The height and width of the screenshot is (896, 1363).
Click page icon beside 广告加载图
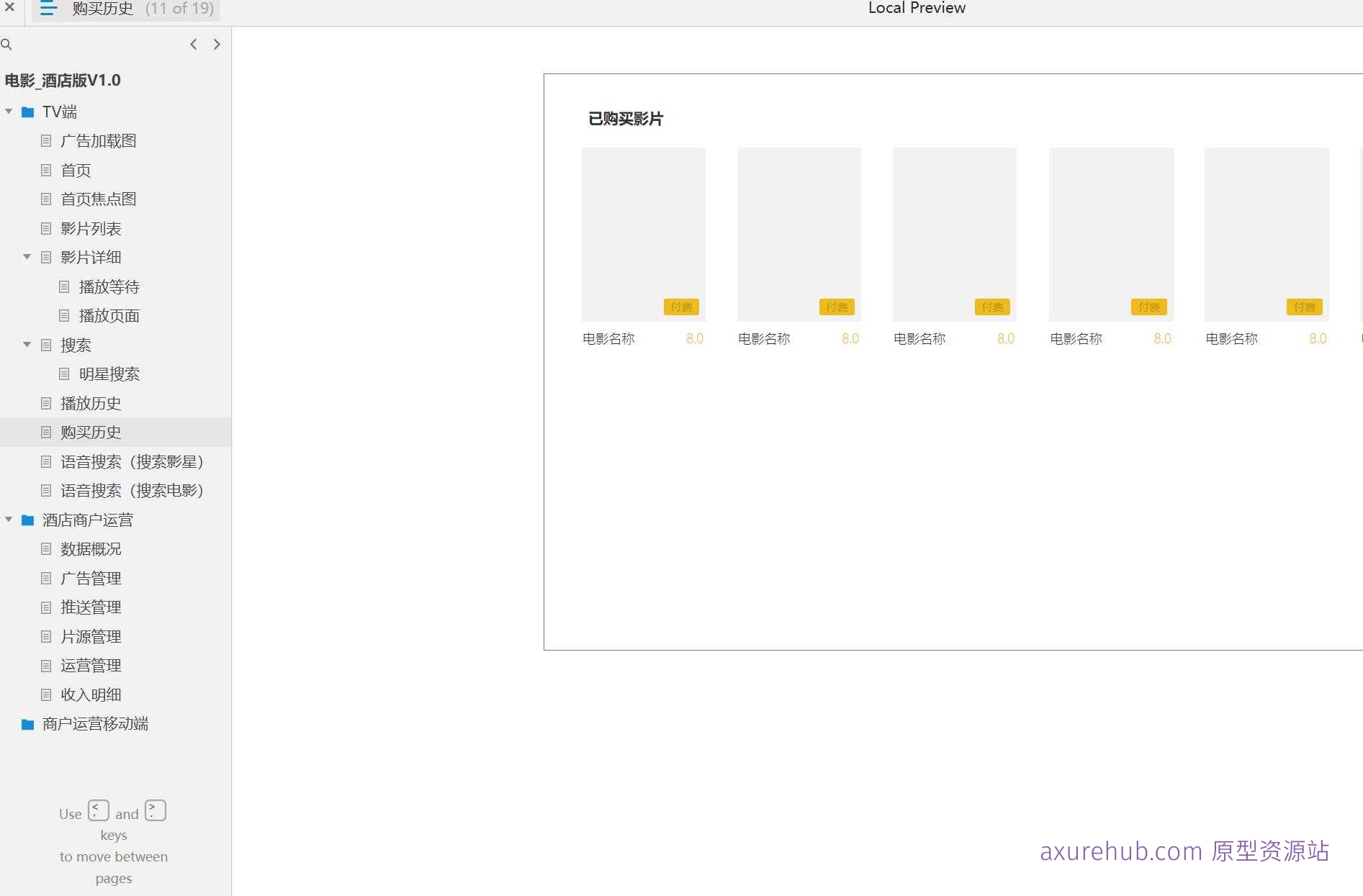[46, 141]
